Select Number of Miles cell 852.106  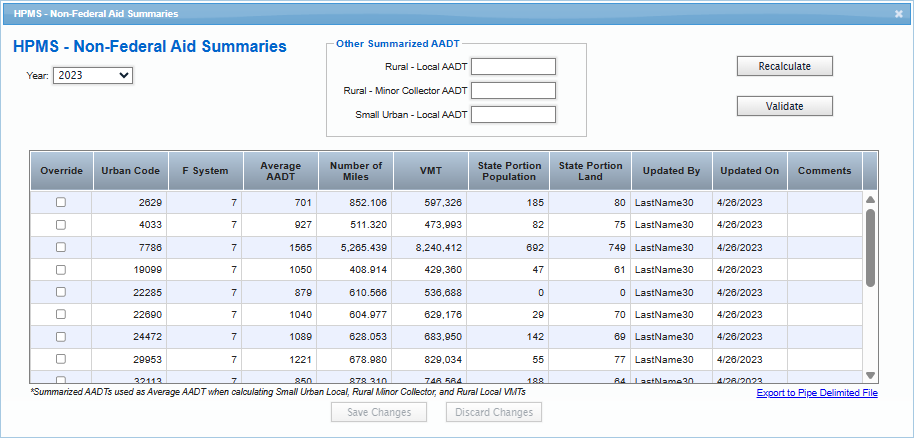[354, 202]
